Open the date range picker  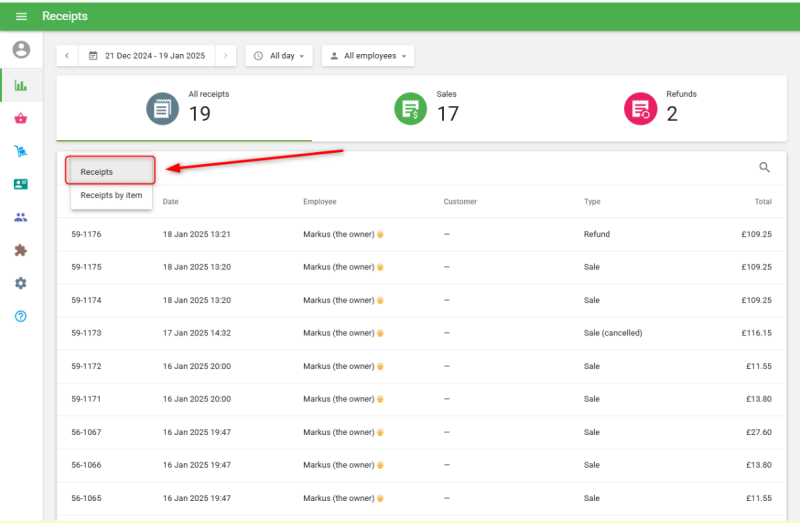tap(147, 56)
